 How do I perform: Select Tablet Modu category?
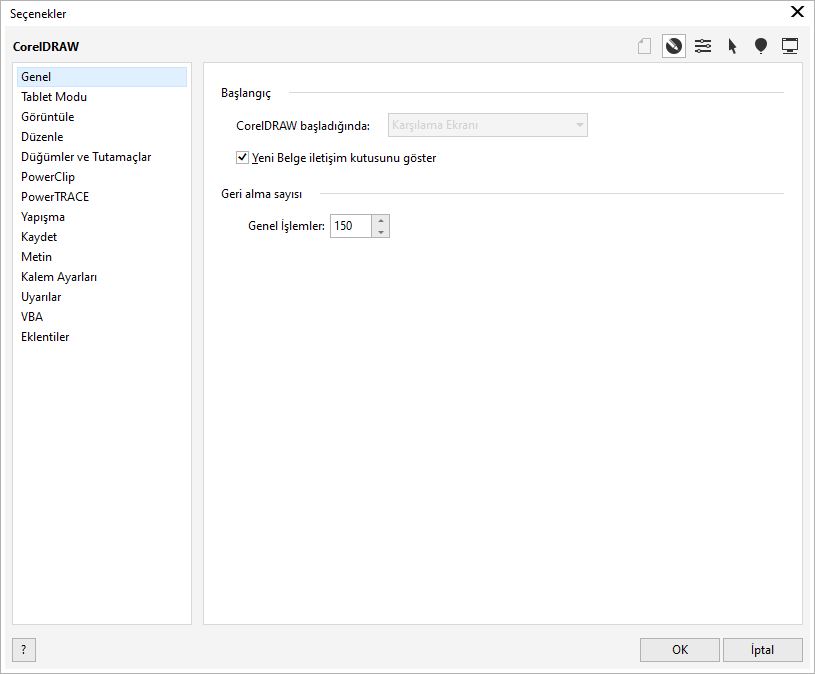102,97
